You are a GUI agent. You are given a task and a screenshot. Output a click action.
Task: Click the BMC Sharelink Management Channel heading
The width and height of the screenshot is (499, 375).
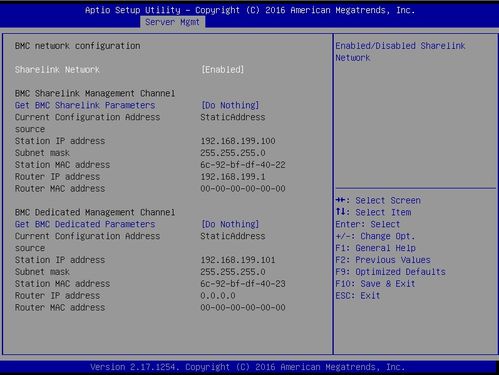point(95,93)
